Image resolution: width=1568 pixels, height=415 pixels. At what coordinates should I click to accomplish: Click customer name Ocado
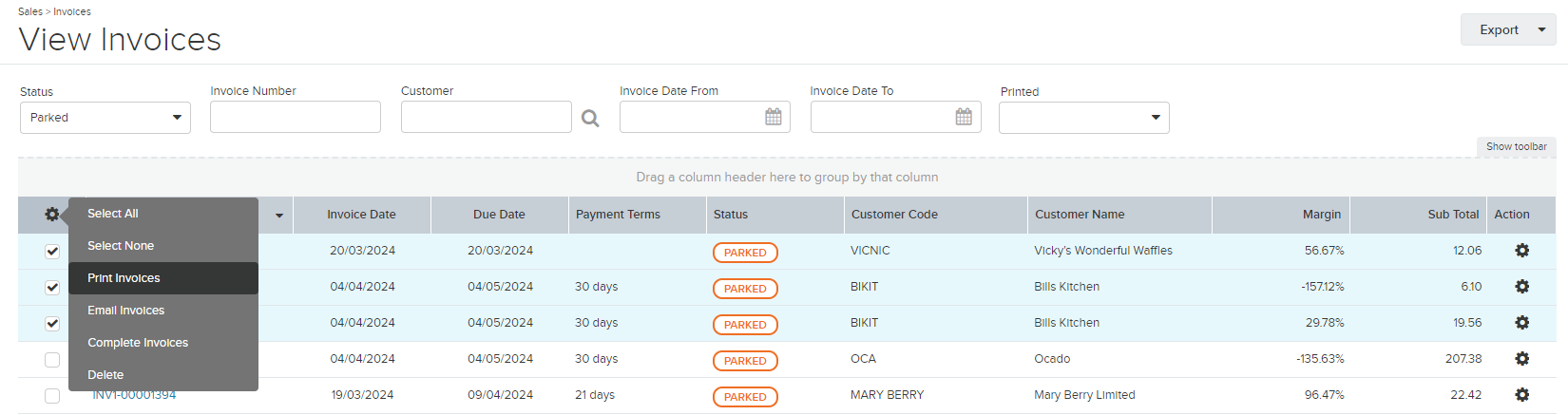point(1052,359)
